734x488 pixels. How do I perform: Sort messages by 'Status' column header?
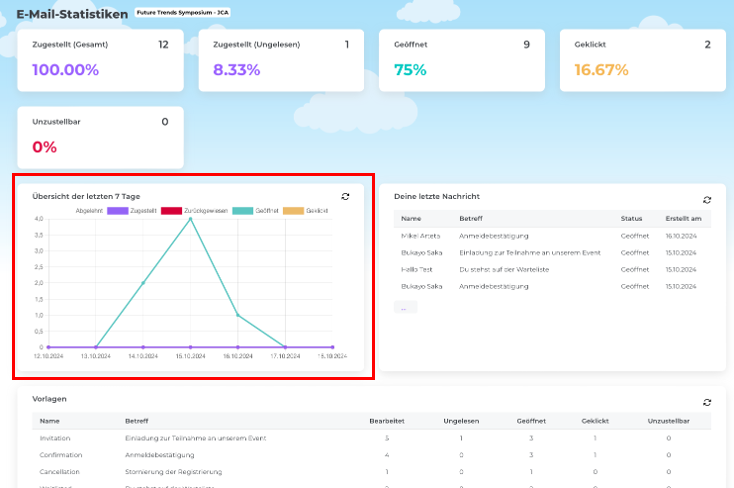(x=631, y=219)
